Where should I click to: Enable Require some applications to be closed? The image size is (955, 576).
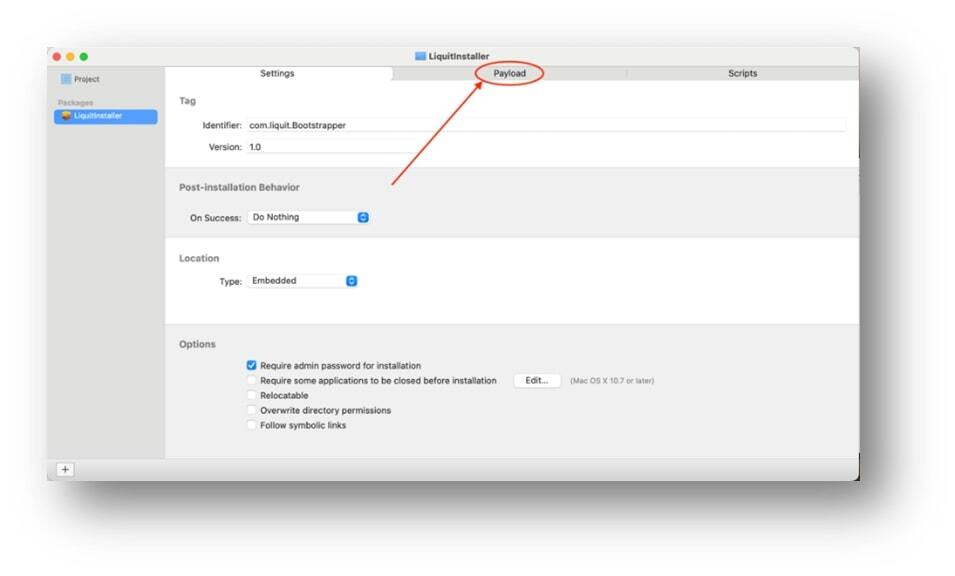click(x=250, y=381)
